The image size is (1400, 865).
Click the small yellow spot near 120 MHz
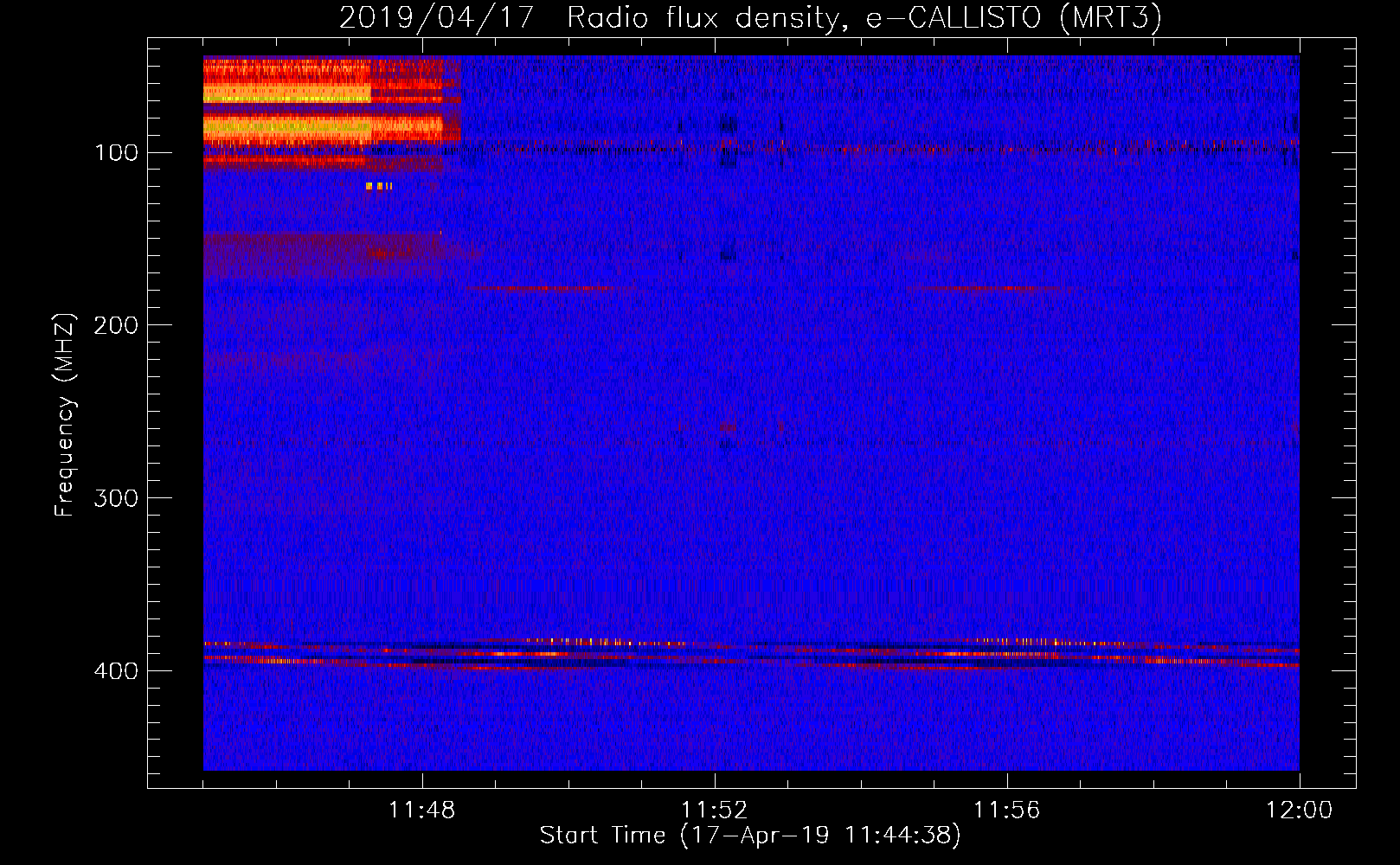pyautogui.click(x=379, y=186)
